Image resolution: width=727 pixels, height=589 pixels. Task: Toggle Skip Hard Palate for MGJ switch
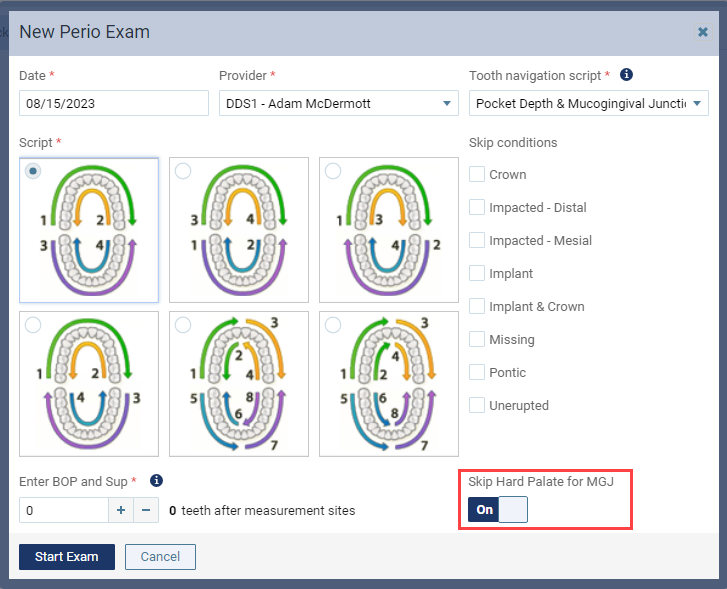click(497, 509)
